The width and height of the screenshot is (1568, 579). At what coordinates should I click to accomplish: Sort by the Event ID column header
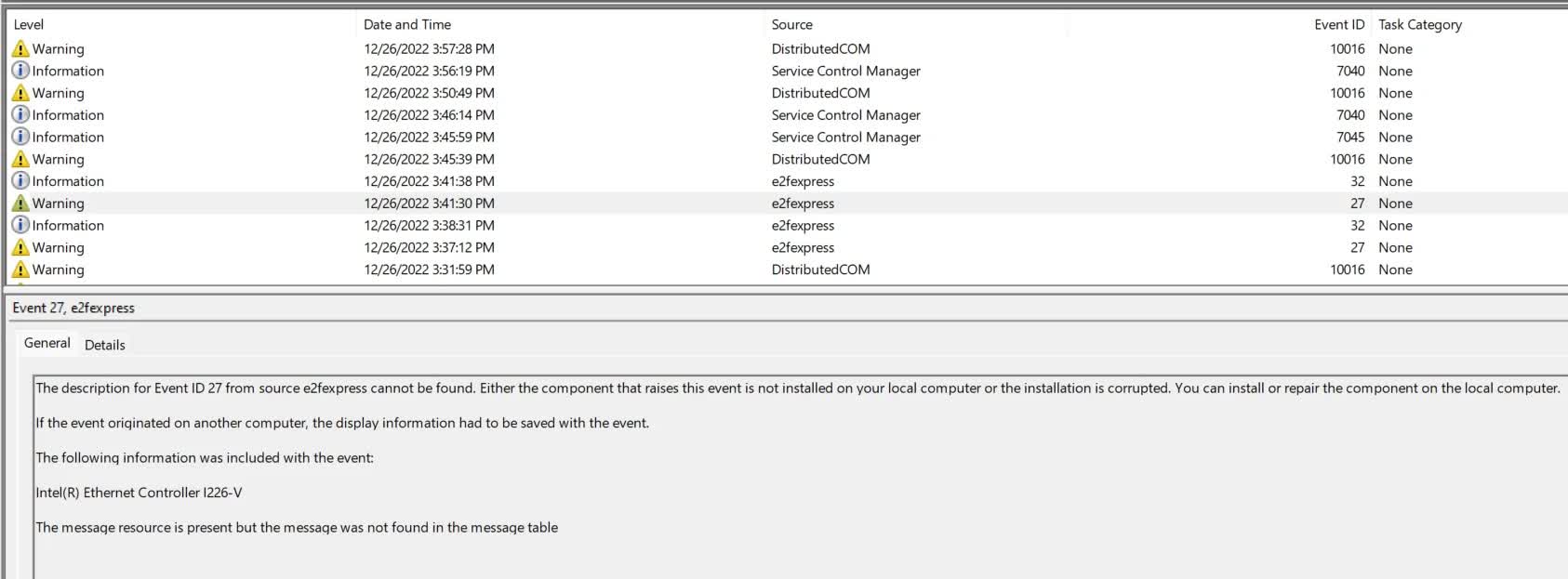point(1338,25)
